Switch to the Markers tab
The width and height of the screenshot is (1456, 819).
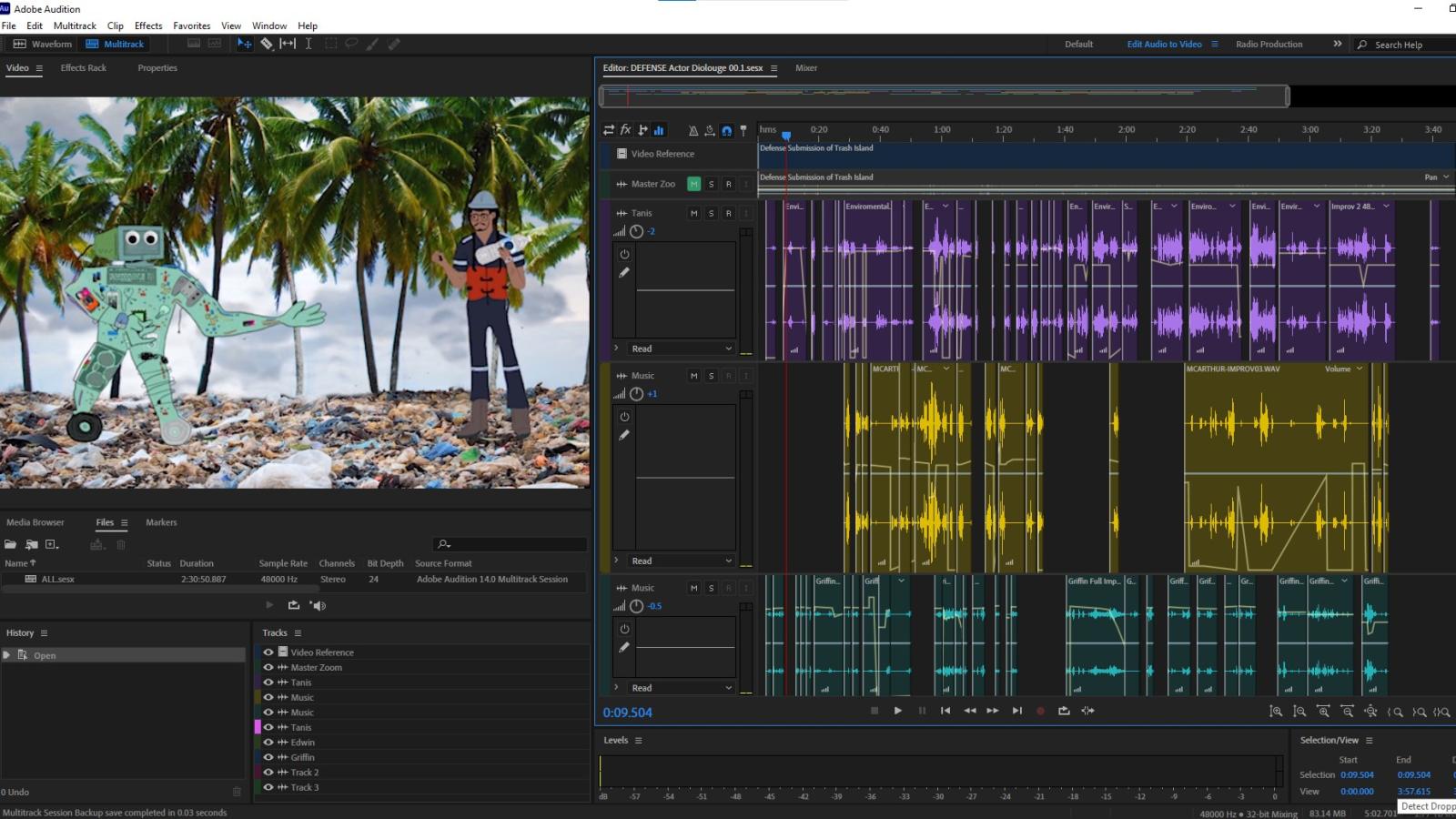161,522
